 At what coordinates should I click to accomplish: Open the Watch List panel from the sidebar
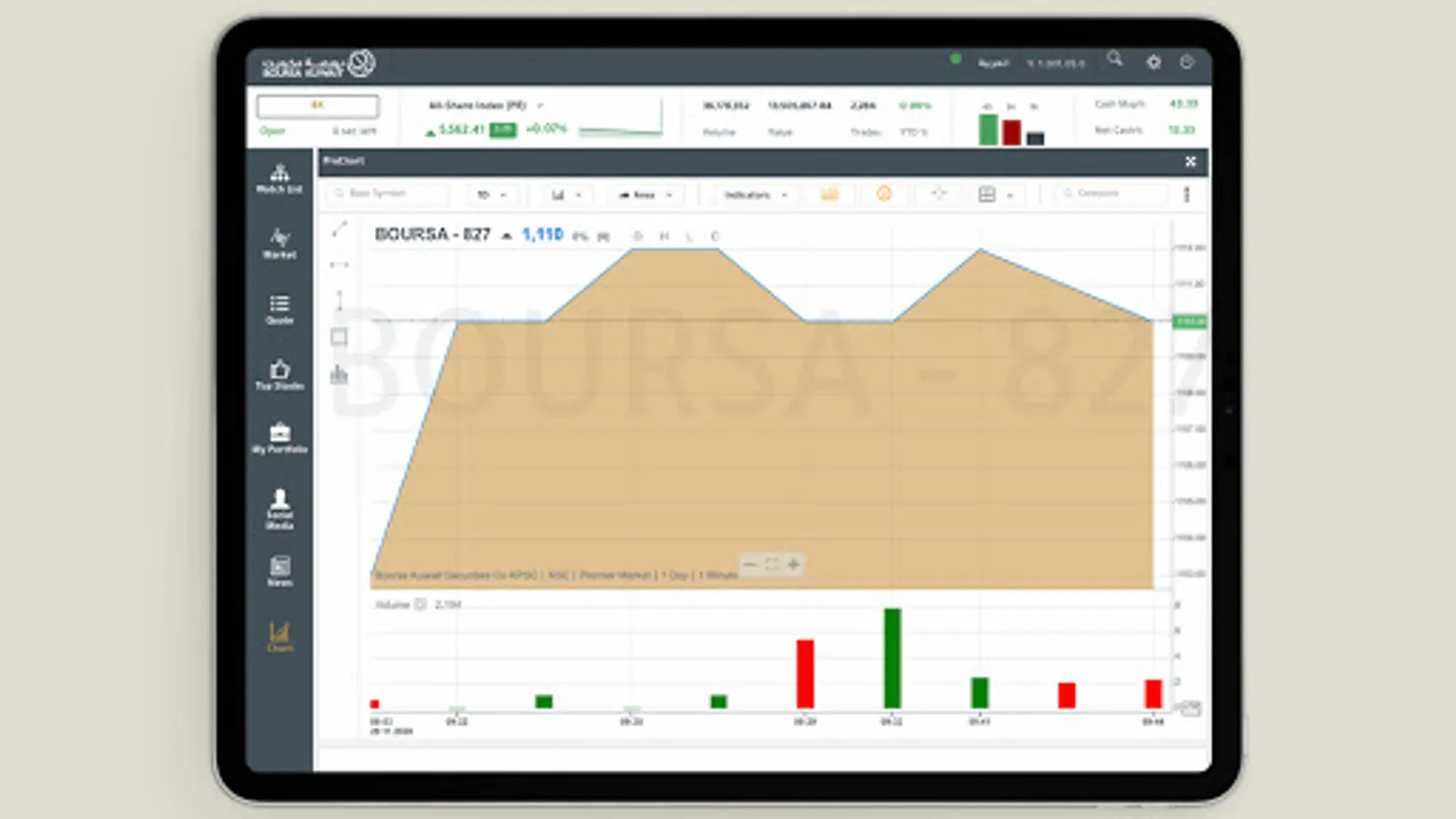(278, 175)
